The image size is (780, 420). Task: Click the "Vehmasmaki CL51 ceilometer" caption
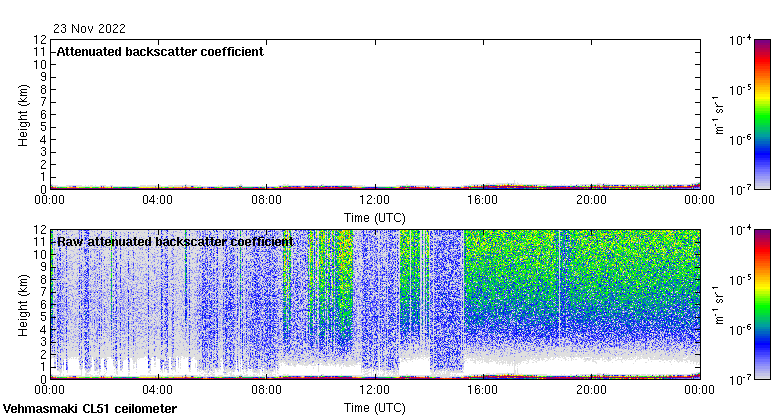point(90,409)
